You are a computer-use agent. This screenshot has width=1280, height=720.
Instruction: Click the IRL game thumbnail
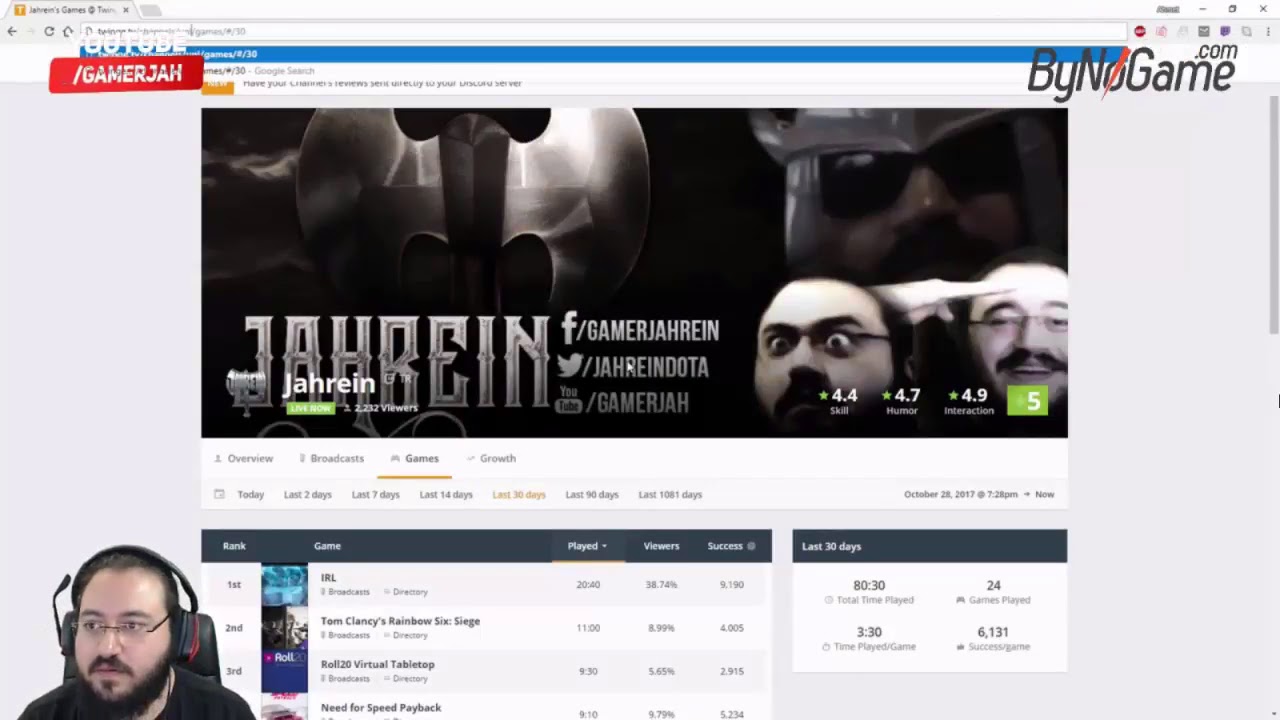click(x=285, y=584)
